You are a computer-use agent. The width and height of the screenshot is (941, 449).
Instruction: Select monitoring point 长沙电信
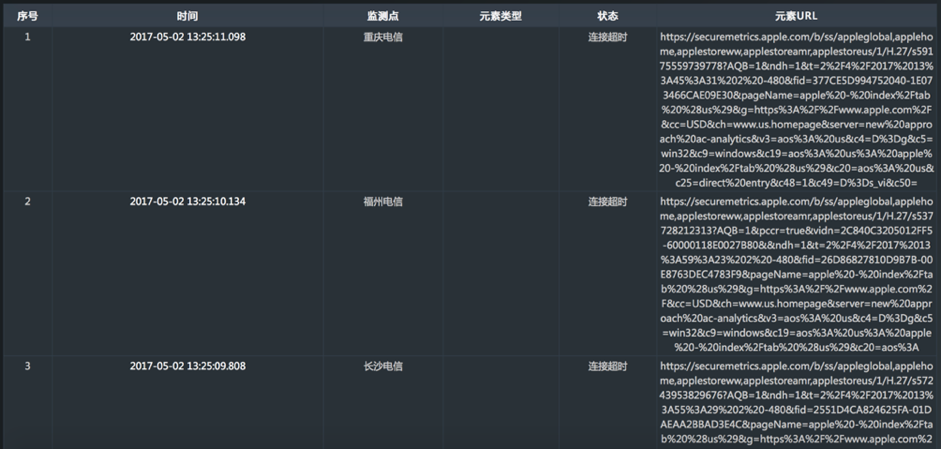click(x=383, y=366)
